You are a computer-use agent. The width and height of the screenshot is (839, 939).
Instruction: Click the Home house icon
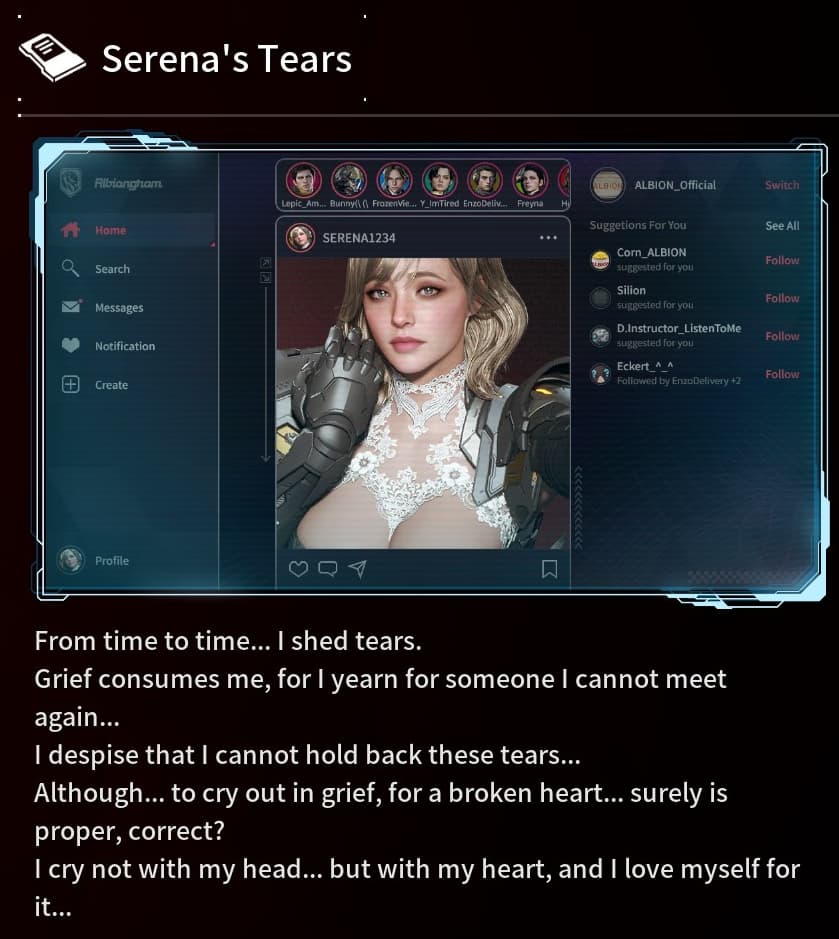pos(71,230)
